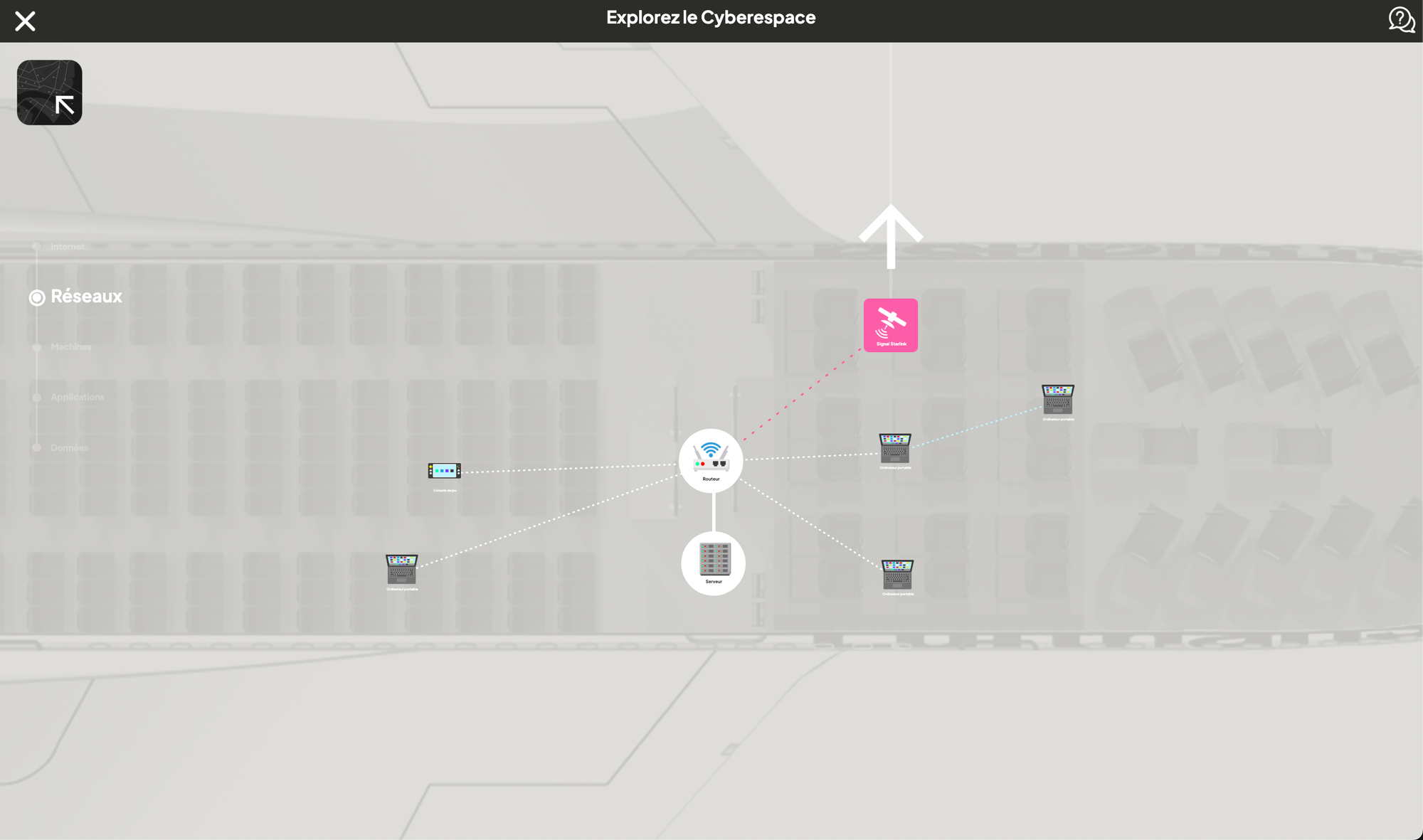The width and height of the screenshot is (1423, 840).
Task: Click the Applications layer dot marker
Action: coord(37,398)
